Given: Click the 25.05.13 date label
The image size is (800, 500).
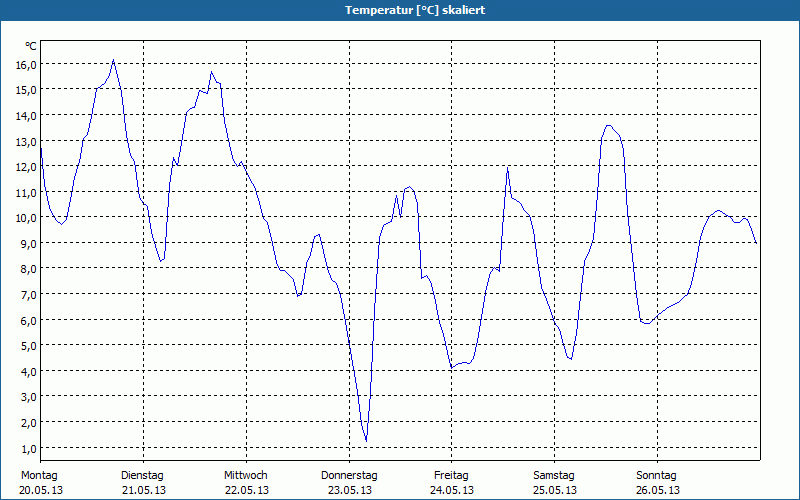Looking at the screenshot, I should [x=555, y=491].
